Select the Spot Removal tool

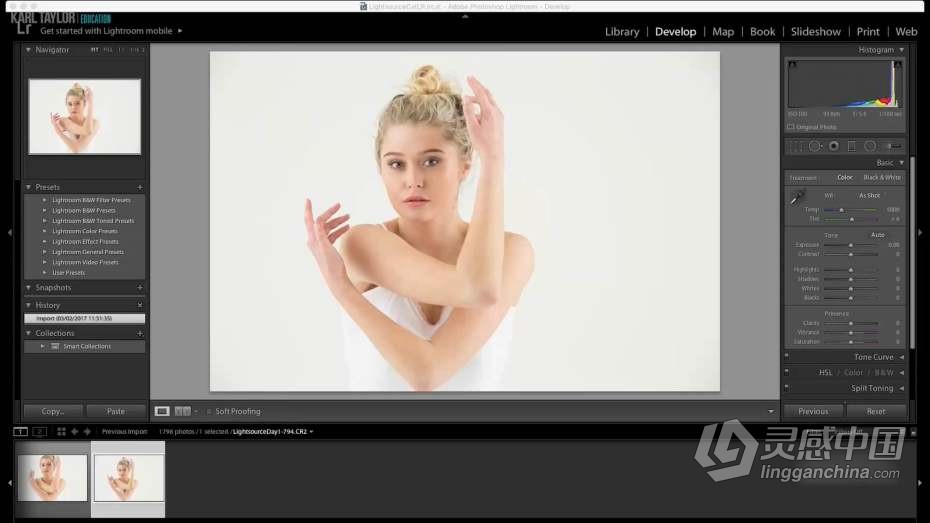(815, 146)
